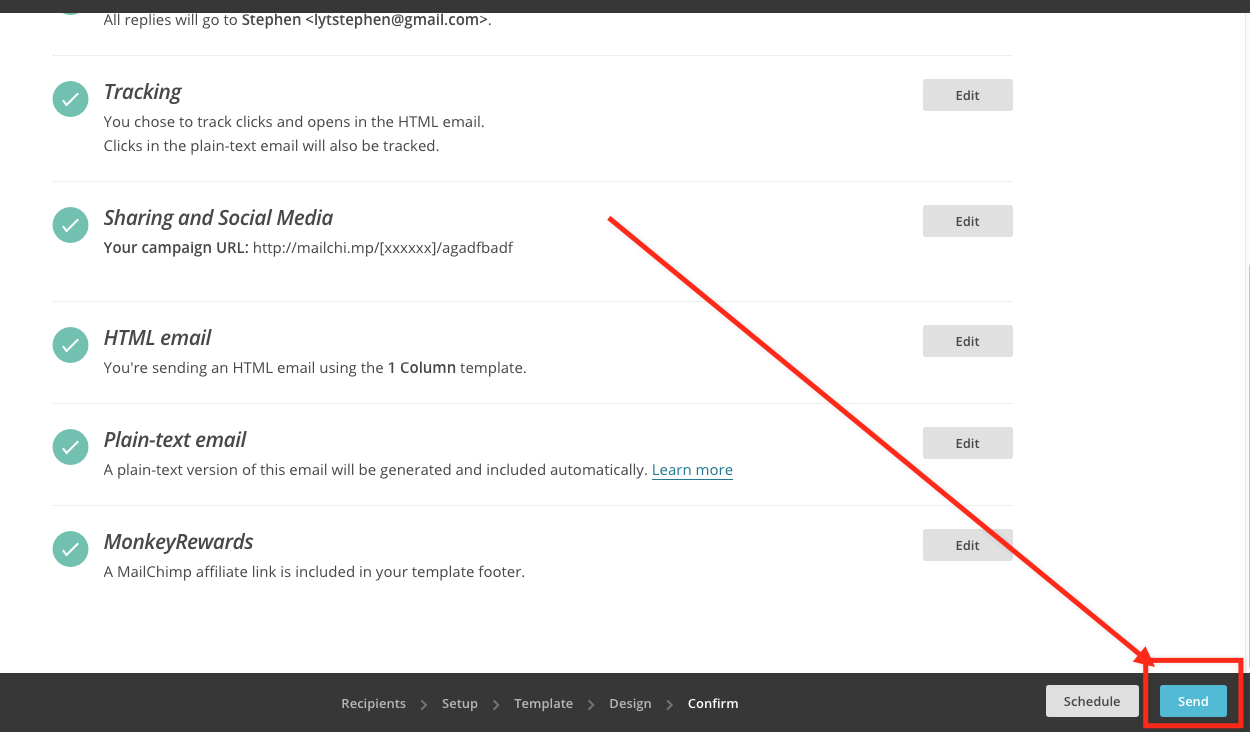Click Edit button for Tracking section

point(967,95)
